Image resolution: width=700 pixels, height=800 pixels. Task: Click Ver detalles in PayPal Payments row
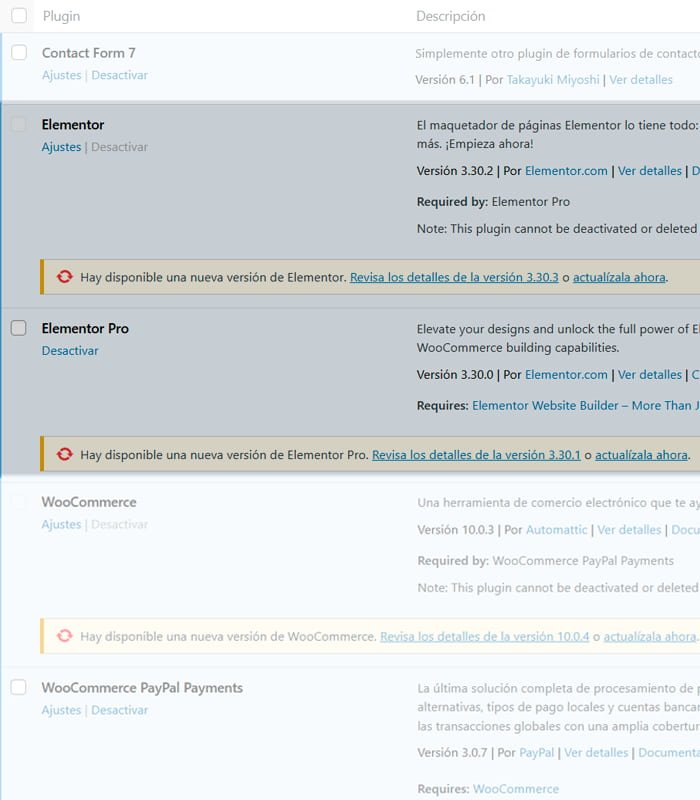coord(596,753)
